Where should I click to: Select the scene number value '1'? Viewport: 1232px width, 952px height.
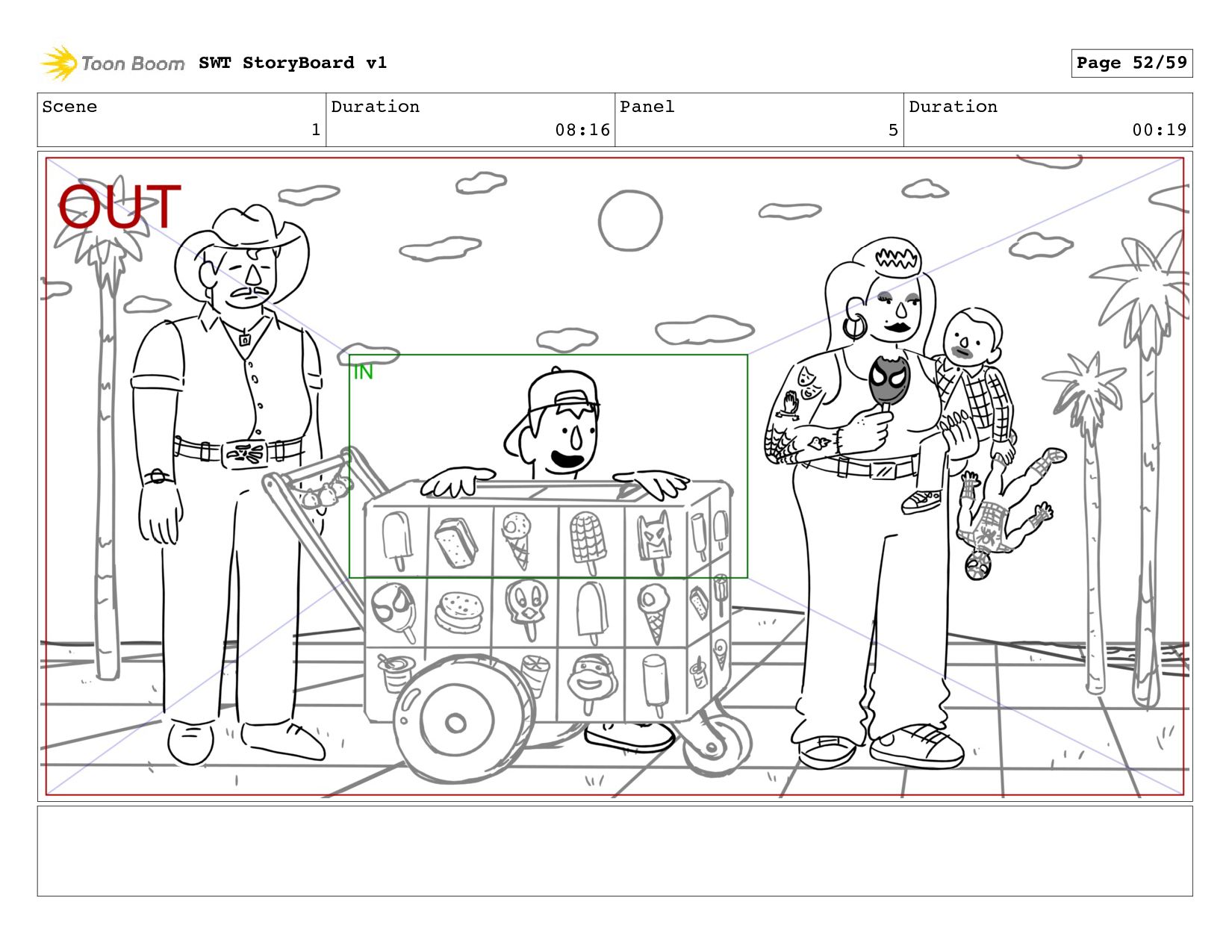[316, 130]
